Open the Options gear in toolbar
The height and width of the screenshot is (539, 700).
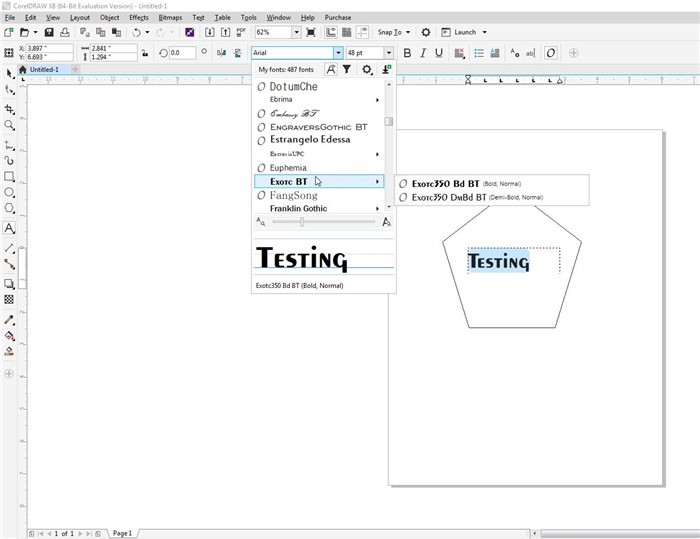(426, 32)
